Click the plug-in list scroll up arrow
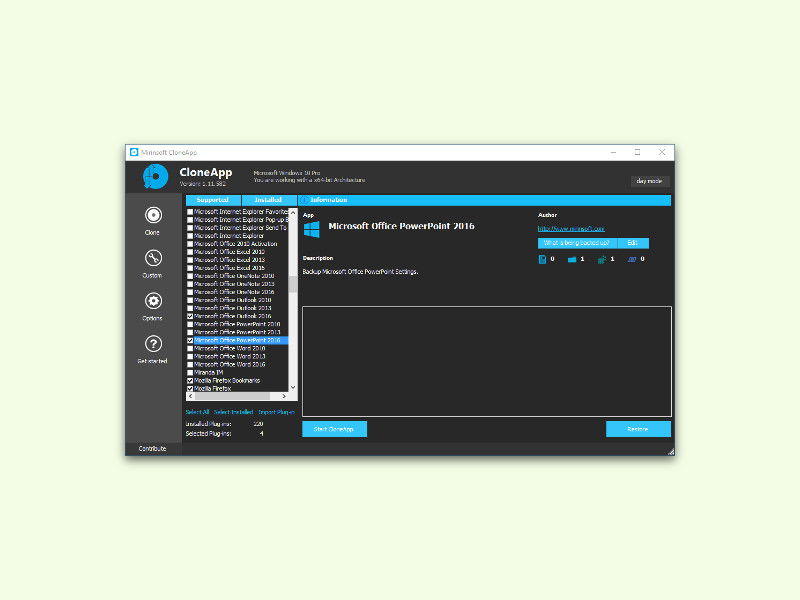The image size is (800, 600). coord(293,212)
